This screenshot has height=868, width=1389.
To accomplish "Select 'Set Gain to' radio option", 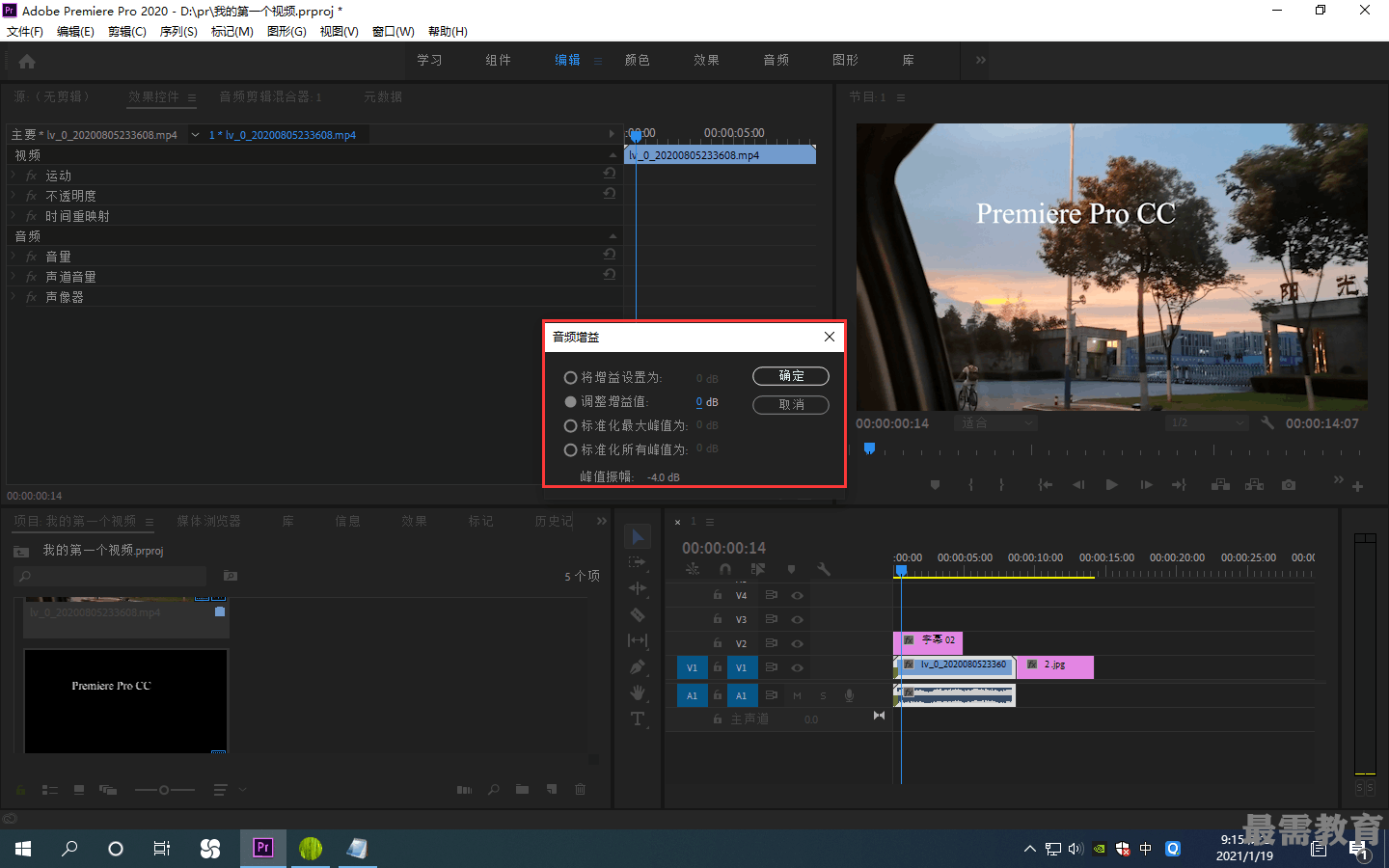I will 571,377.
